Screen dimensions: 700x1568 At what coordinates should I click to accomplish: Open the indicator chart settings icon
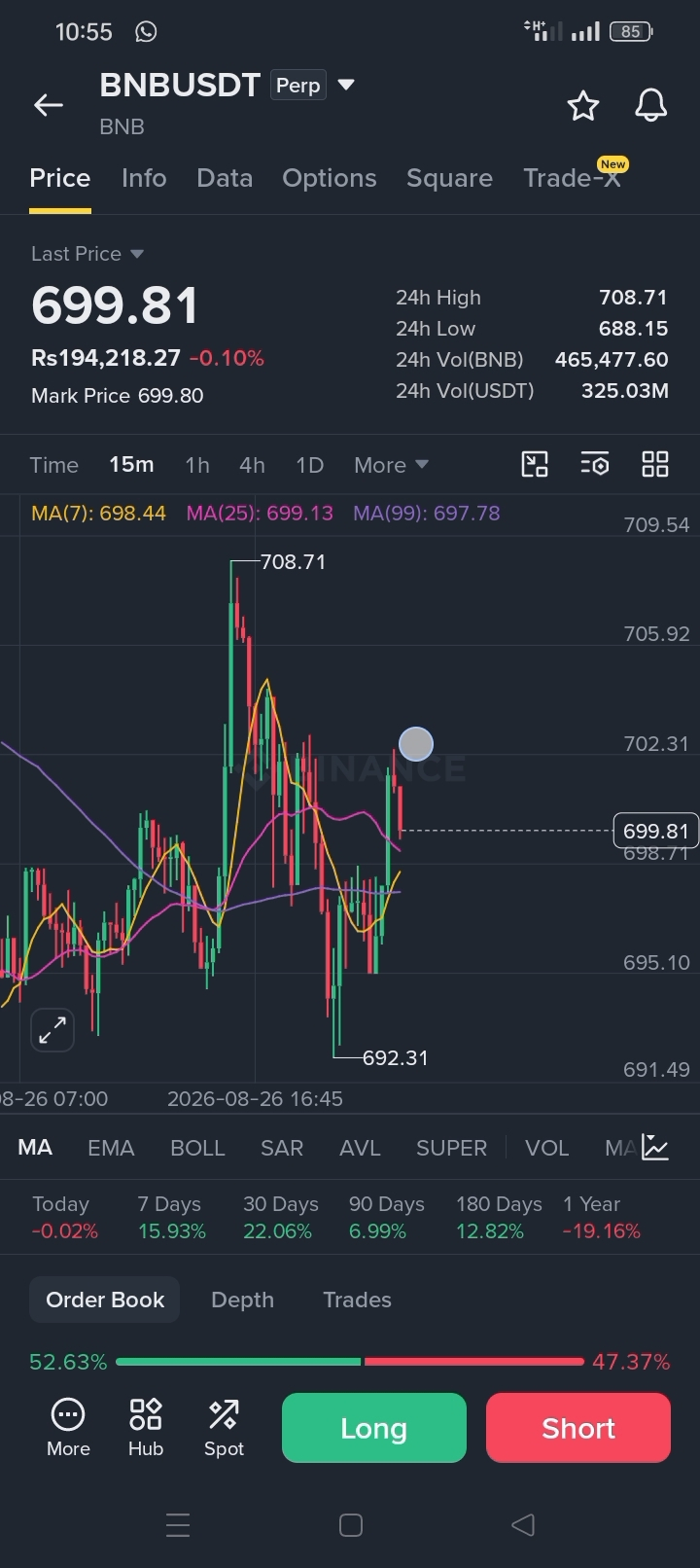pos(656,1148)
